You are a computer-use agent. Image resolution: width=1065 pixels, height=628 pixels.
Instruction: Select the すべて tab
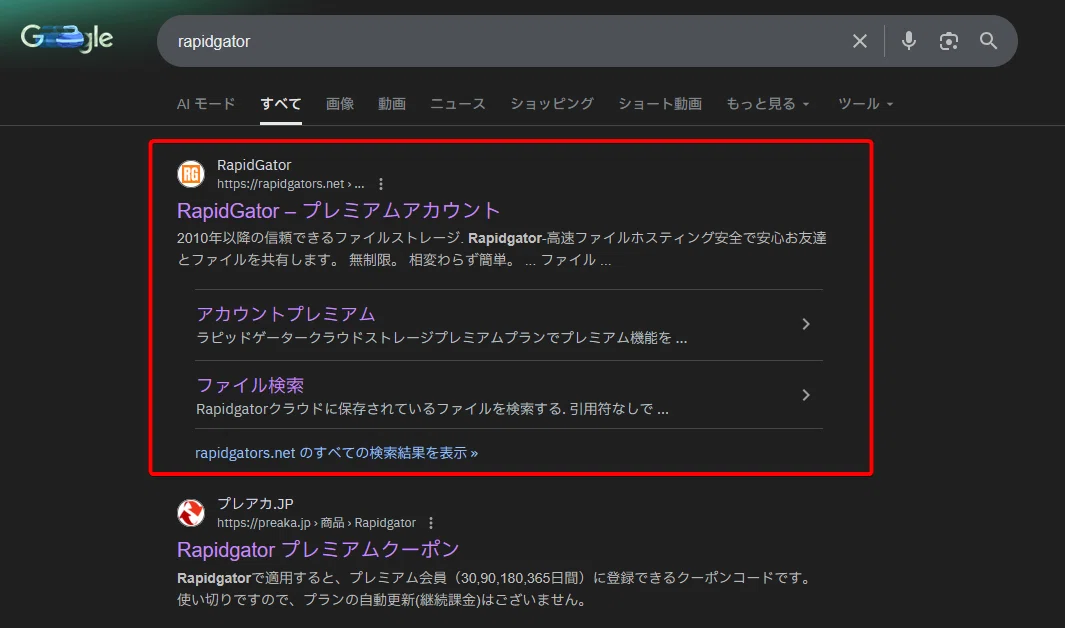point(281,104)
